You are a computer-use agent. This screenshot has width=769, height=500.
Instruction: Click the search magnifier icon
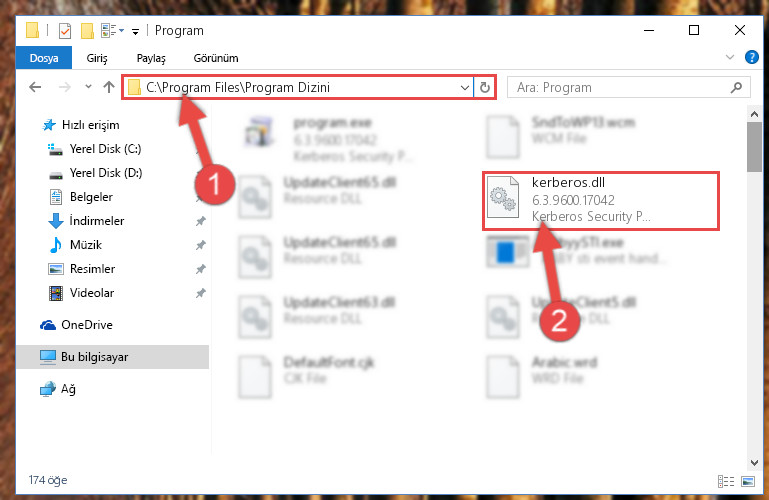pyautogui.click(x=736, y=87)
